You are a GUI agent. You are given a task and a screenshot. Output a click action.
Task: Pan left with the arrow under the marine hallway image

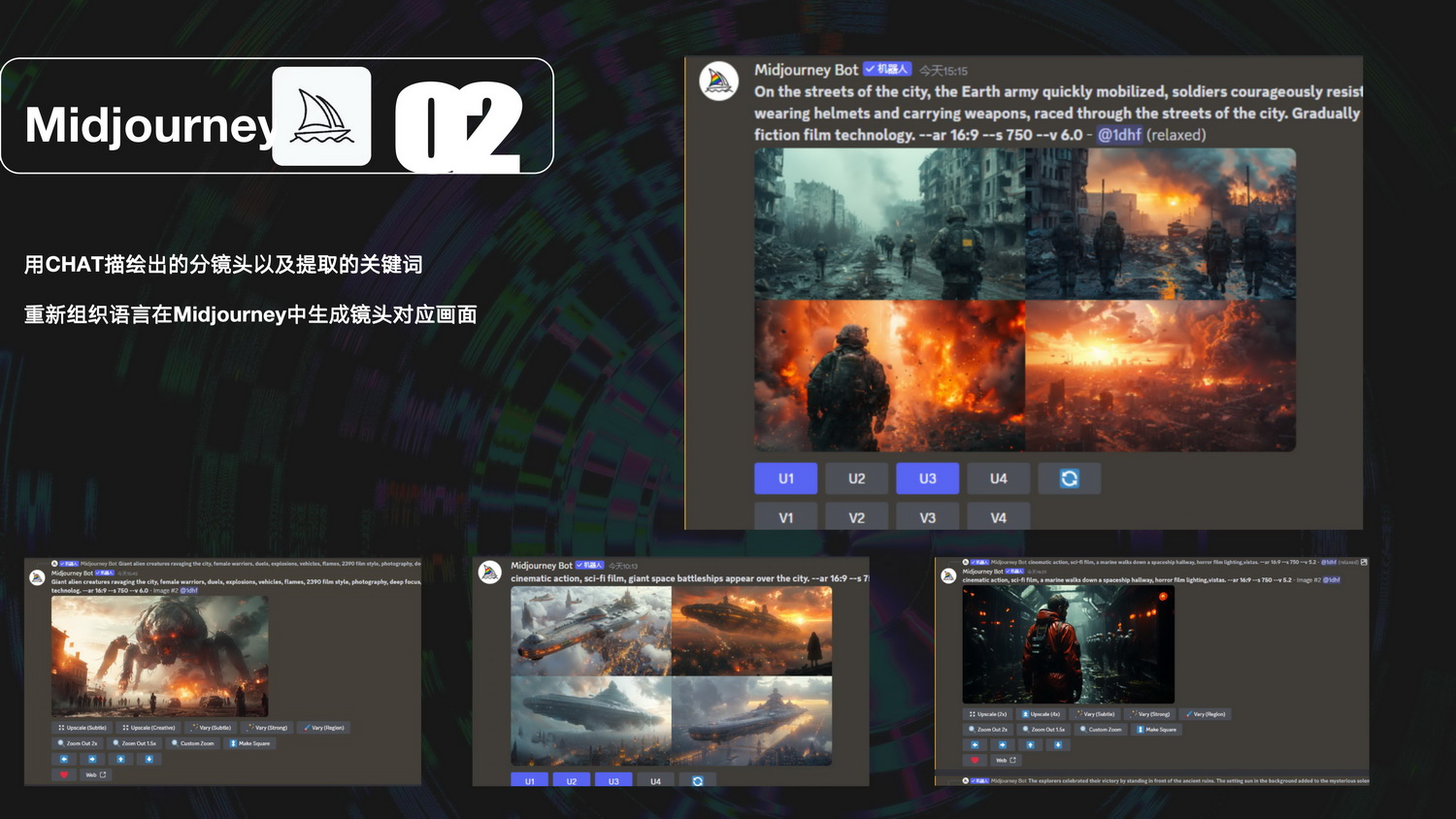coord(975,745)
